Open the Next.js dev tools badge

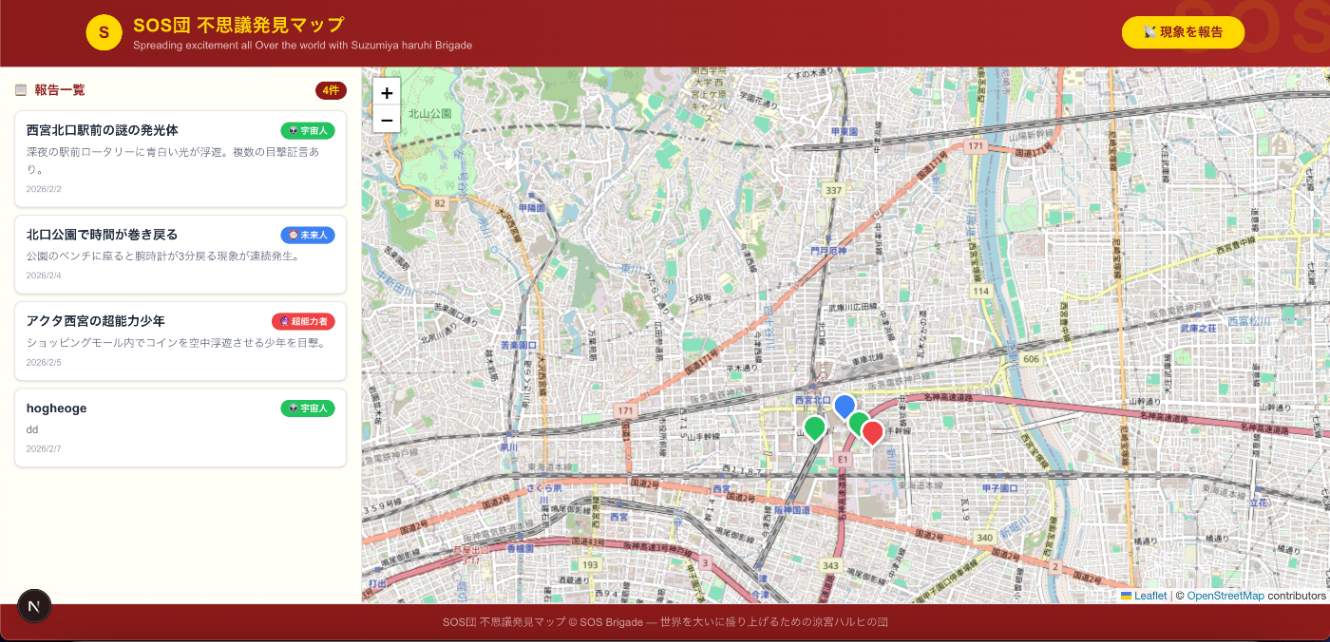pyautogui.click(x=35, y=606)
